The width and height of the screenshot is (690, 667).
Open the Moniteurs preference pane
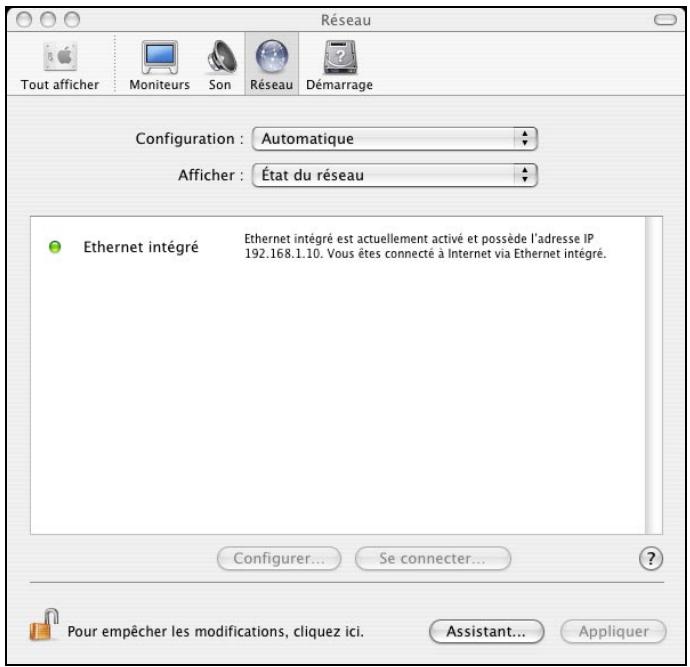click(159, 65)
